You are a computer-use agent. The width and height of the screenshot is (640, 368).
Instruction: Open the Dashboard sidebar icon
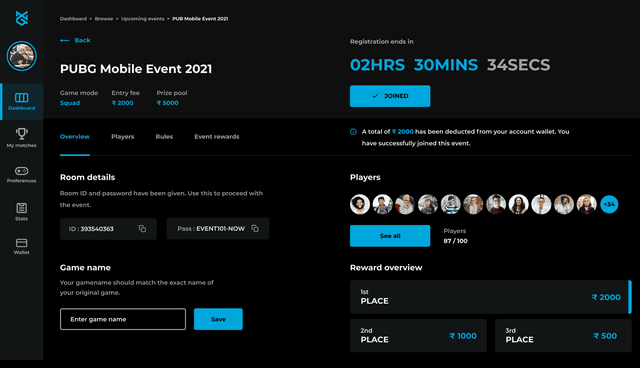22,98
